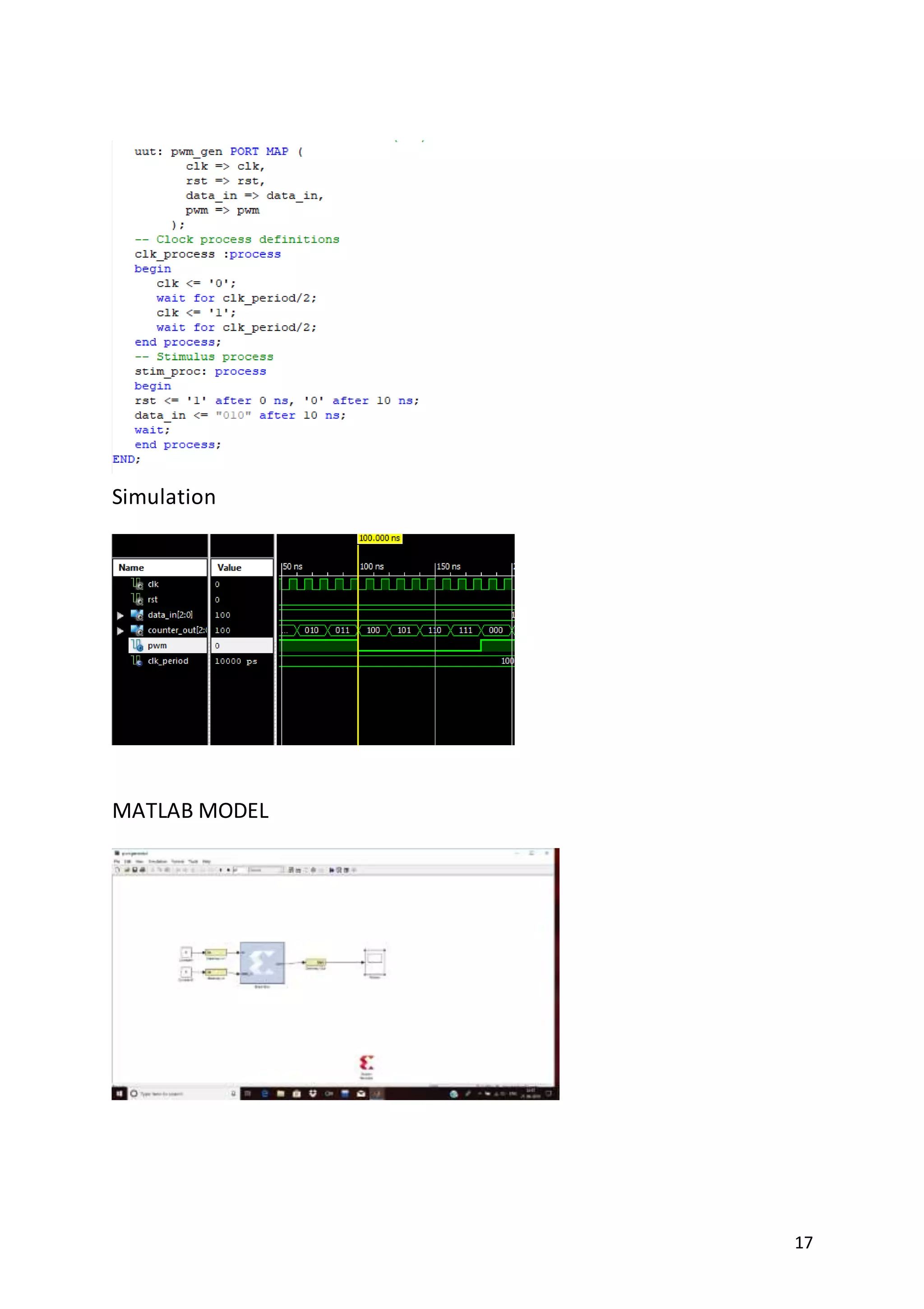Select the lower Constant block
The width and height of the screenshot is (924, 1309).
(x=186, y=972)
